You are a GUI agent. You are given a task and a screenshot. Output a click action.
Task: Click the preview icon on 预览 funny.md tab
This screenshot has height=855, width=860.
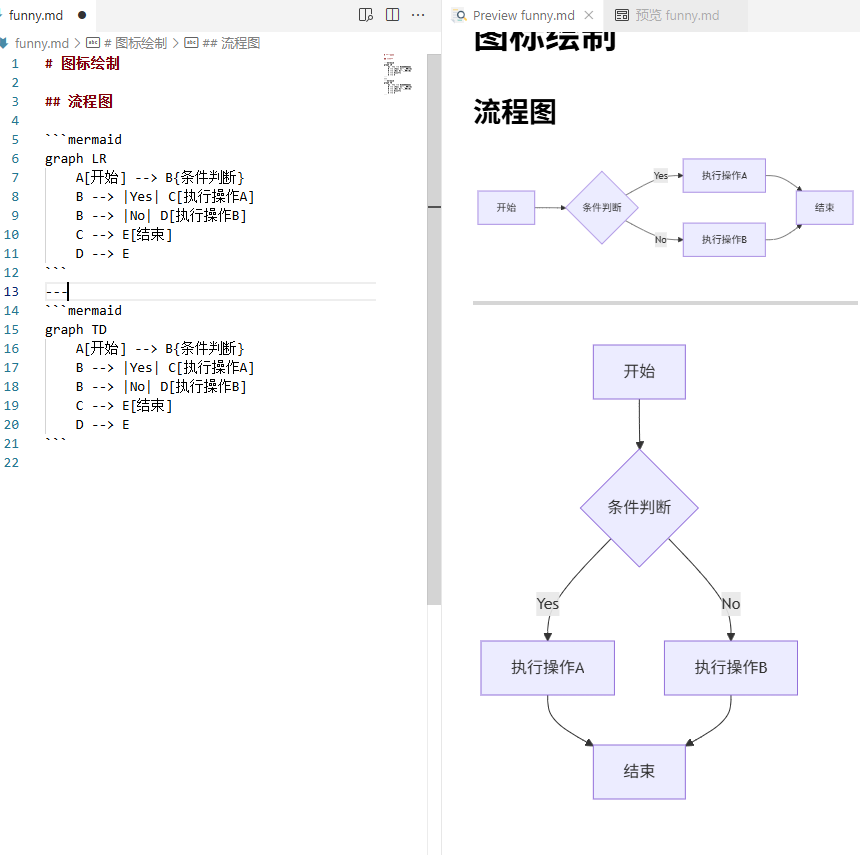(x=621, y=15)
